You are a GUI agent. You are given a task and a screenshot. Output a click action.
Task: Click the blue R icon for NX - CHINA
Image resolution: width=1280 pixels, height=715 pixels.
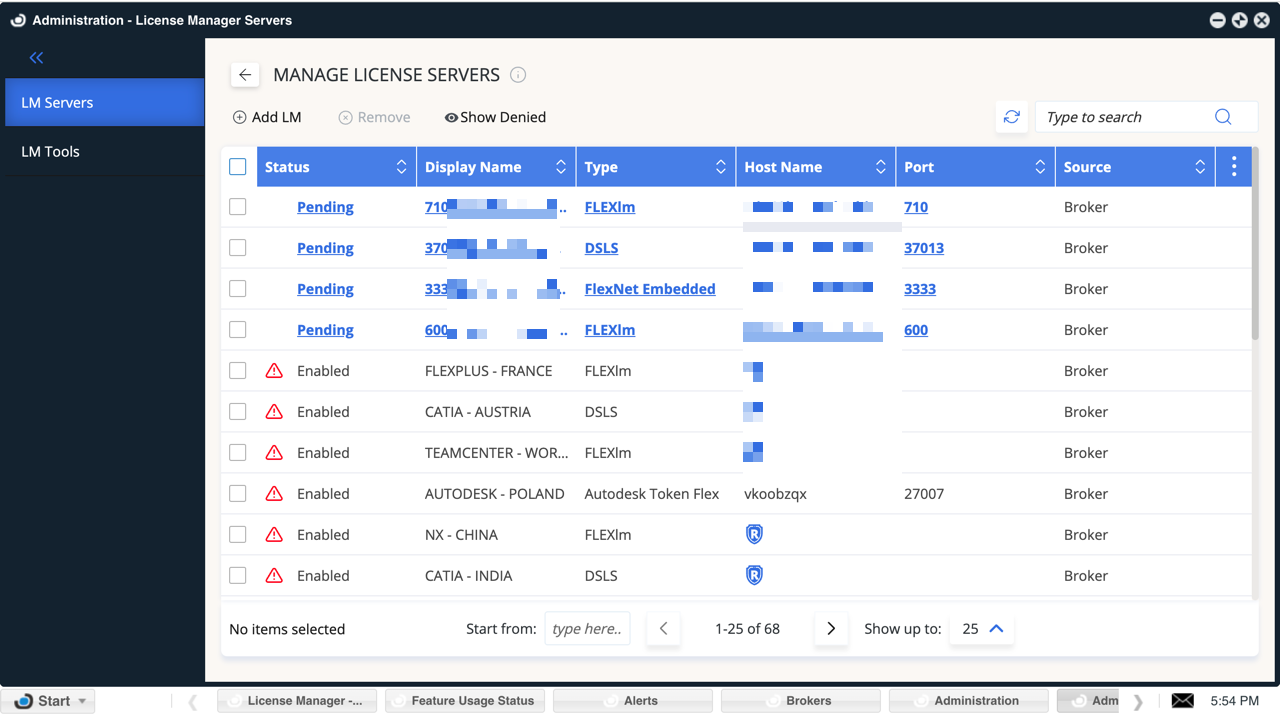(x=753, y=534)
